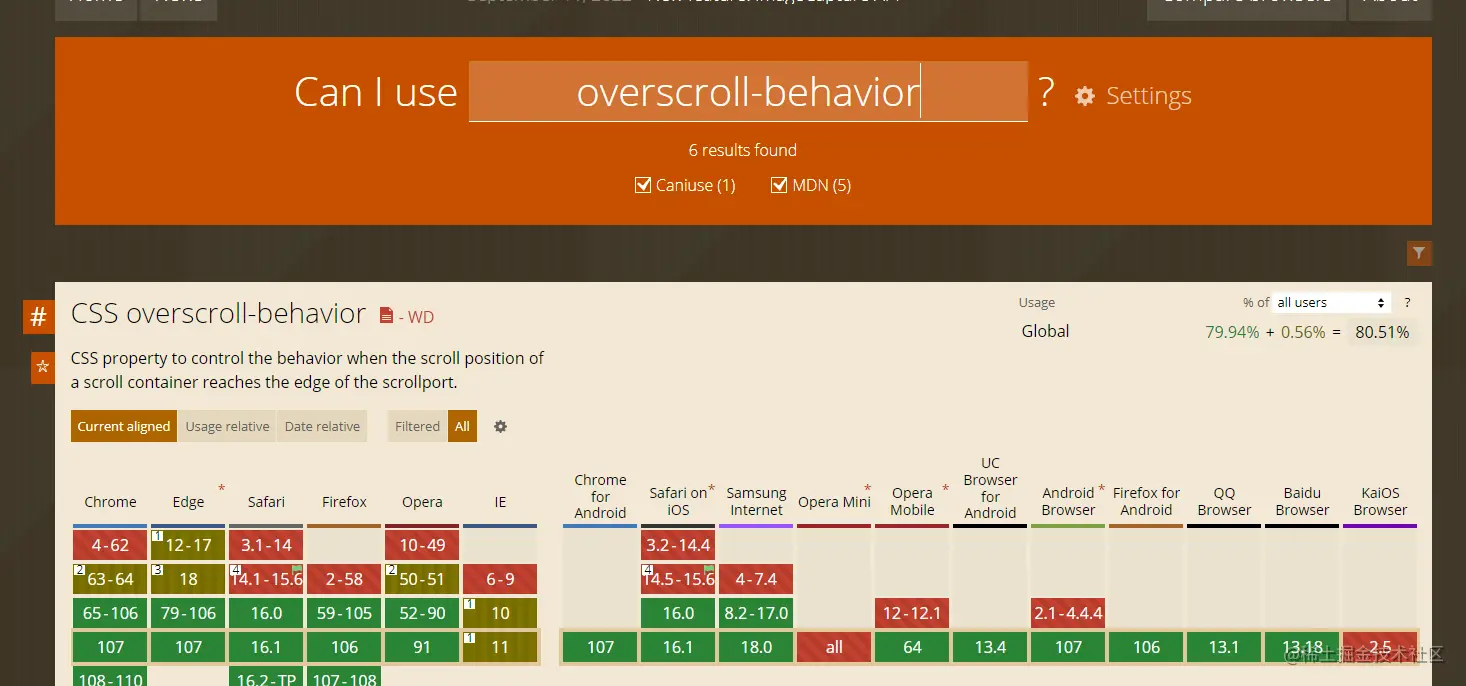The height and width of the screenshot is (686, 1466).
Task: Click QQ Browser 13.1 cell
Action: coord(1224,647)
